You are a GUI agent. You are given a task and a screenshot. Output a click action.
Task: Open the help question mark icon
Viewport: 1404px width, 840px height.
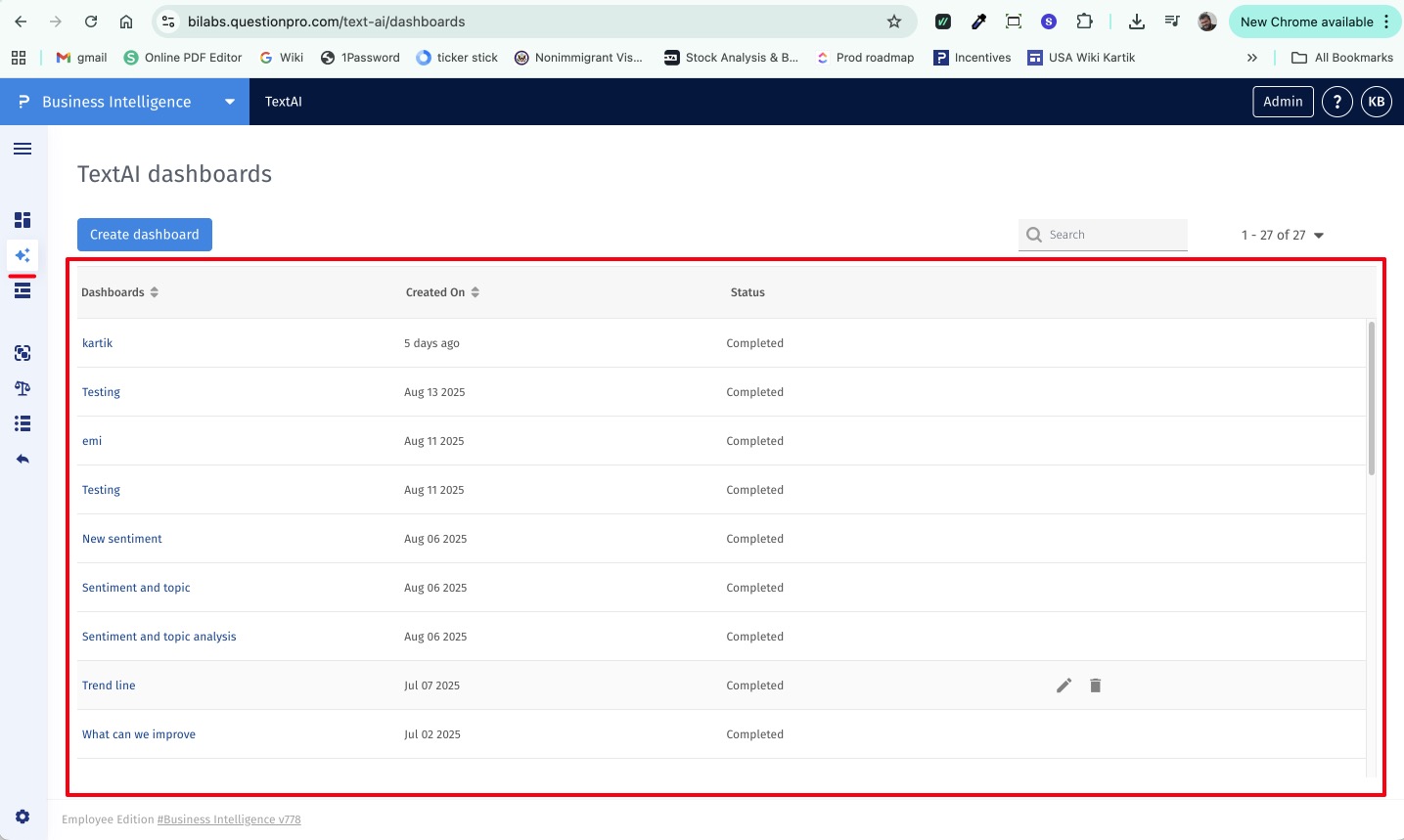(1337, 102)
